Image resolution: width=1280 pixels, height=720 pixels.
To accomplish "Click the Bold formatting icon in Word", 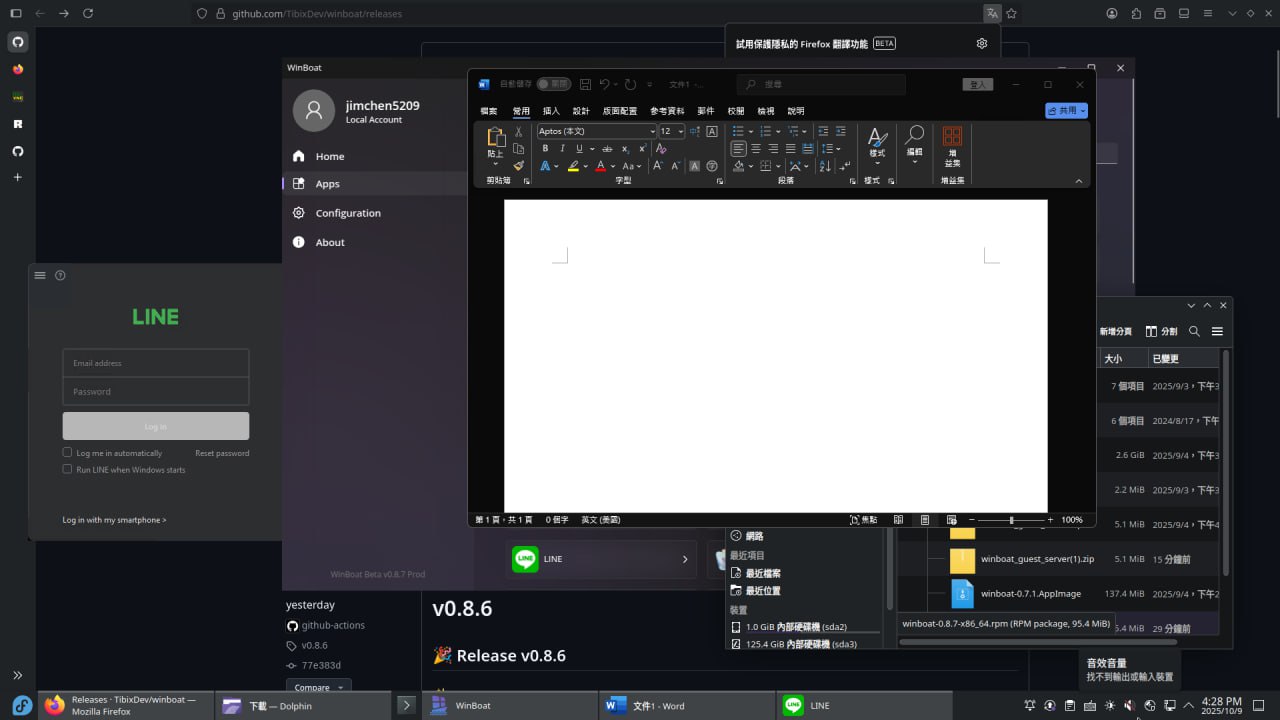I will pyautogui.click(x=545, y=149).
